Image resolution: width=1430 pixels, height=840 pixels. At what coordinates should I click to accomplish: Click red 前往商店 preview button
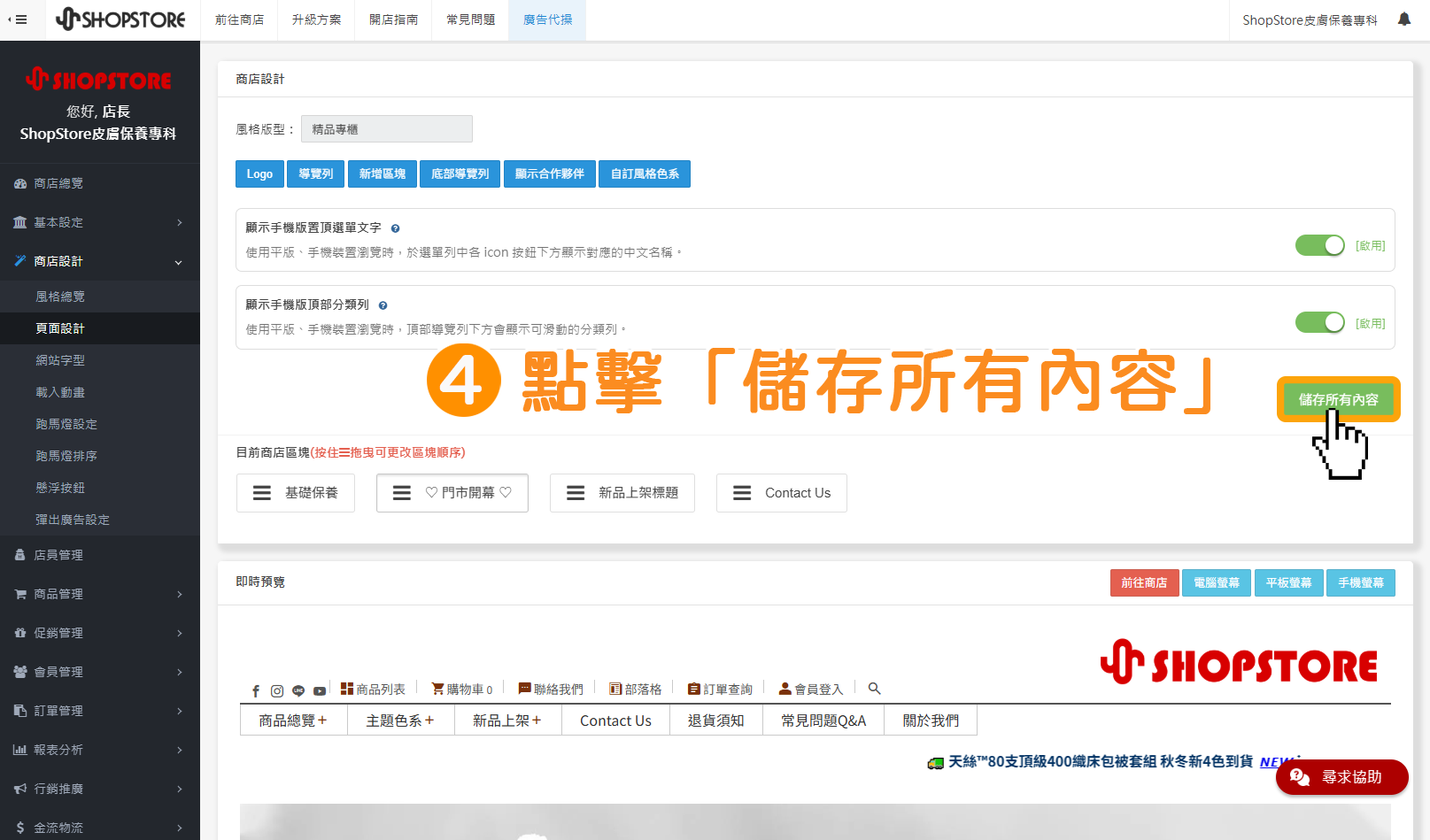click(x=1144, y=582)
